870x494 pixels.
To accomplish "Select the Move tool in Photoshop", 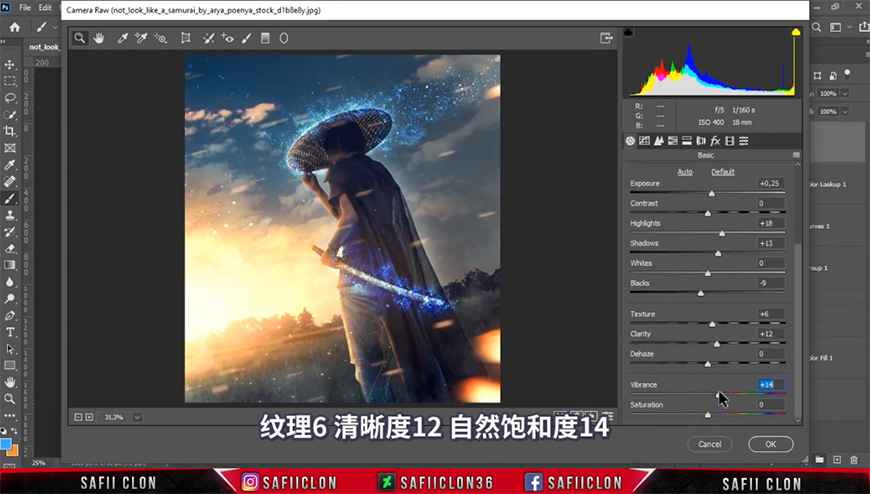I will (x=10, y=64).
